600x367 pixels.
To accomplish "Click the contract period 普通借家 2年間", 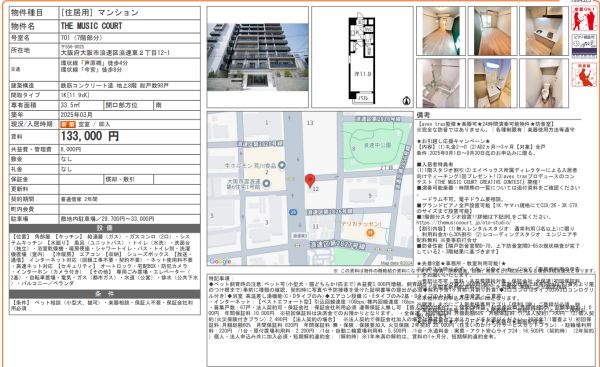I will pos(79,199).
